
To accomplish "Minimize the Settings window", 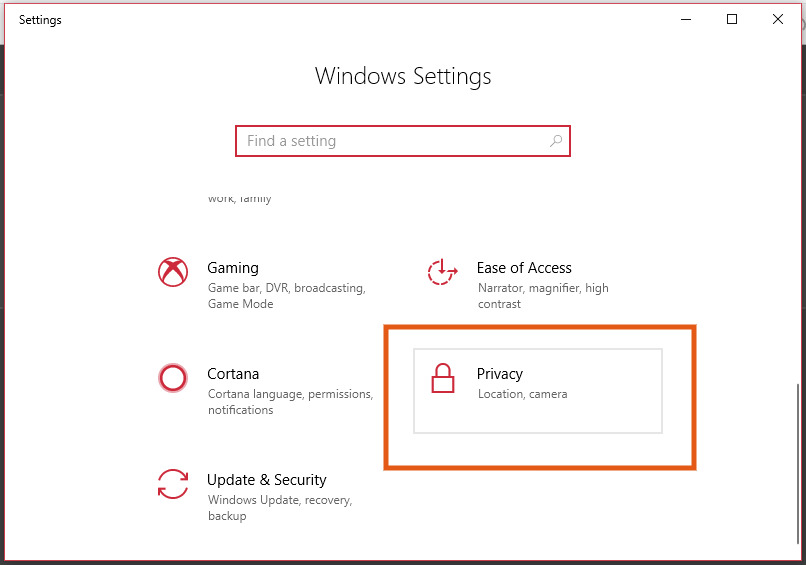I will point(686,20).
